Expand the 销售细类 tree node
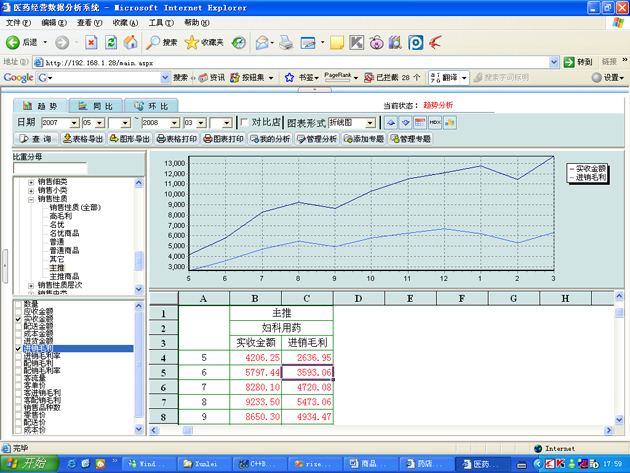The image size is (630, 473). point(31,182)
